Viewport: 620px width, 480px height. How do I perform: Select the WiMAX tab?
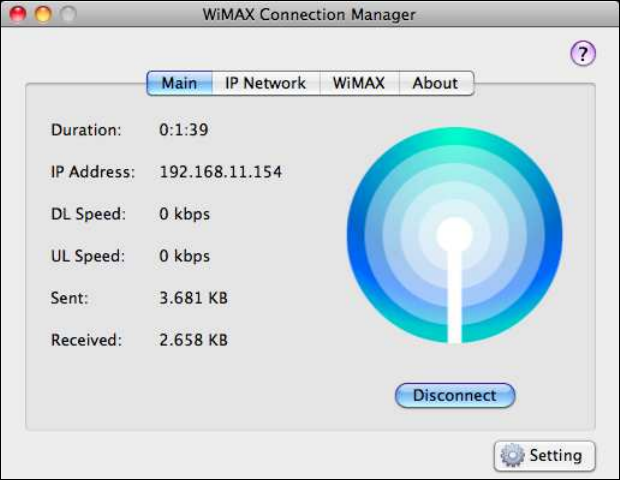(x=359, y=83)
